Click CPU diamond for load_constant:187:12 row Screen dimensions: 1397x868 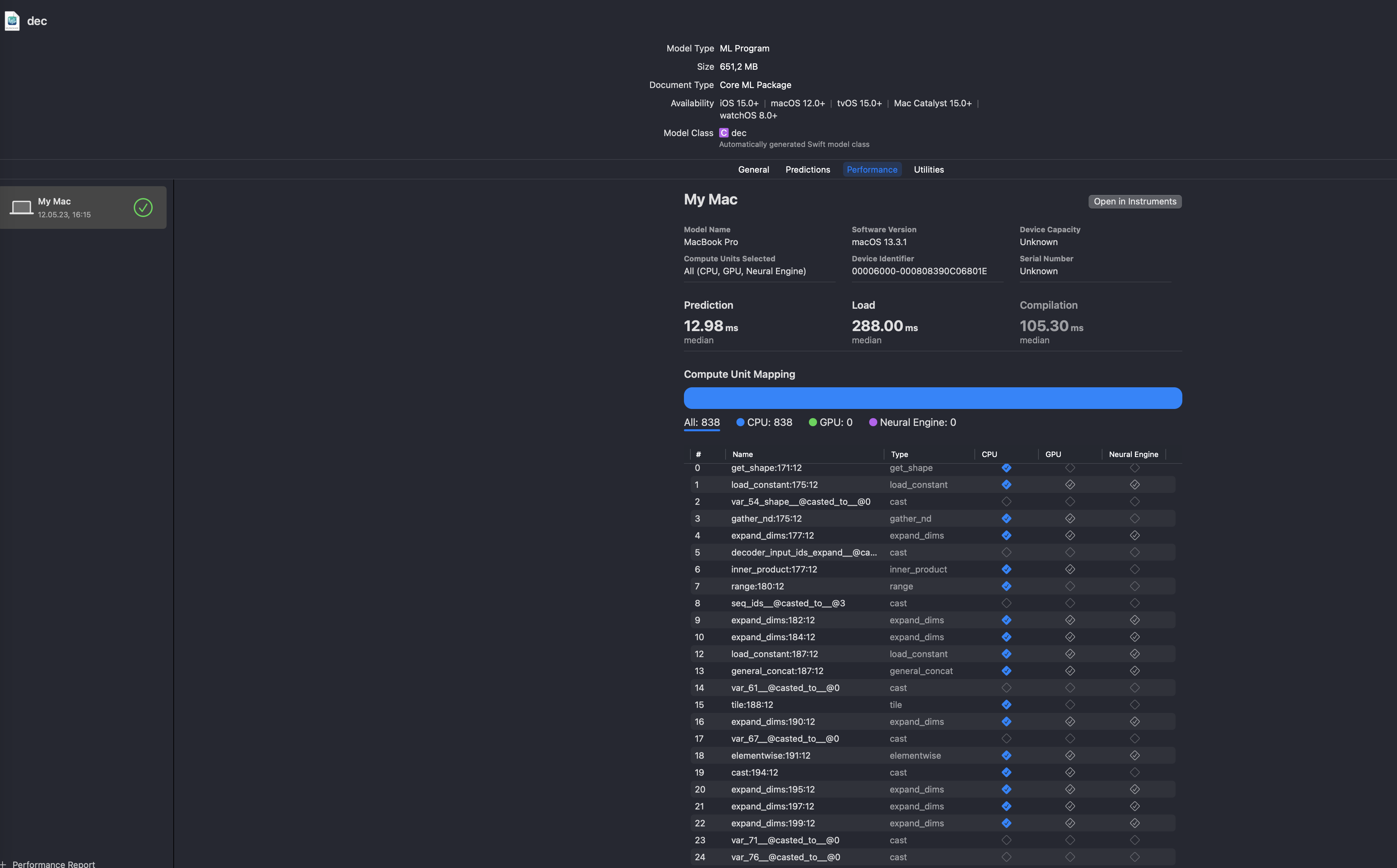(1006, 654)
